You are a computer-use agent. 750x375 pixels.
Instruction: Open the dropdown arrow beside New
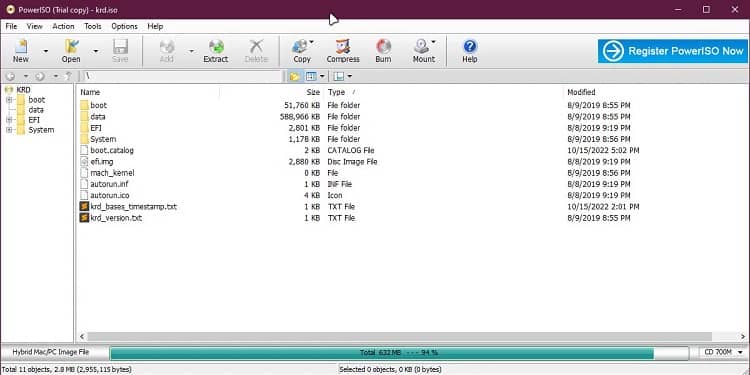point(45,51)
